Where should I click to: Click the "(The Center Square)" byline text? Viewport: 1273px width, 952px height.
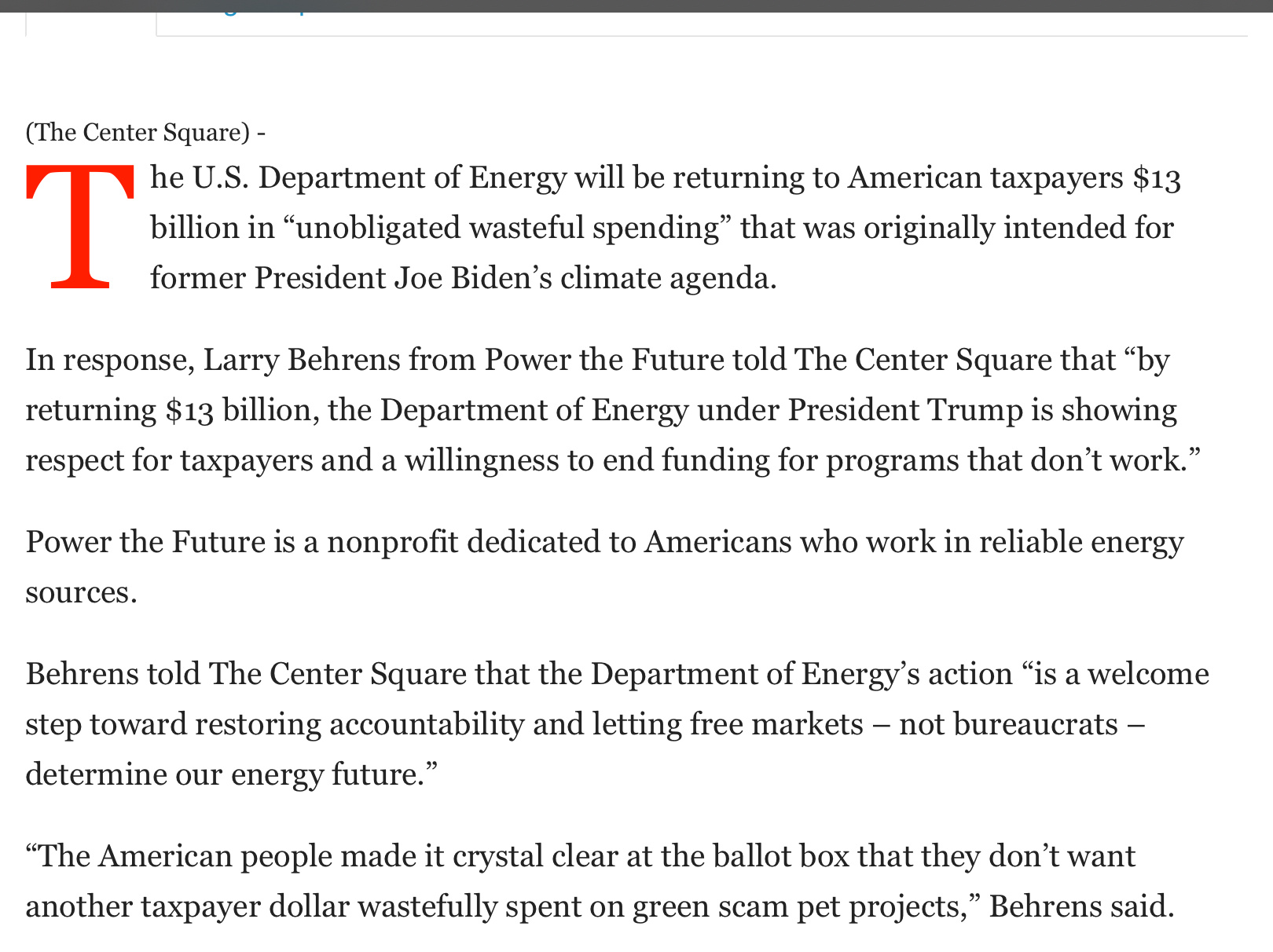tap(138, 132)
